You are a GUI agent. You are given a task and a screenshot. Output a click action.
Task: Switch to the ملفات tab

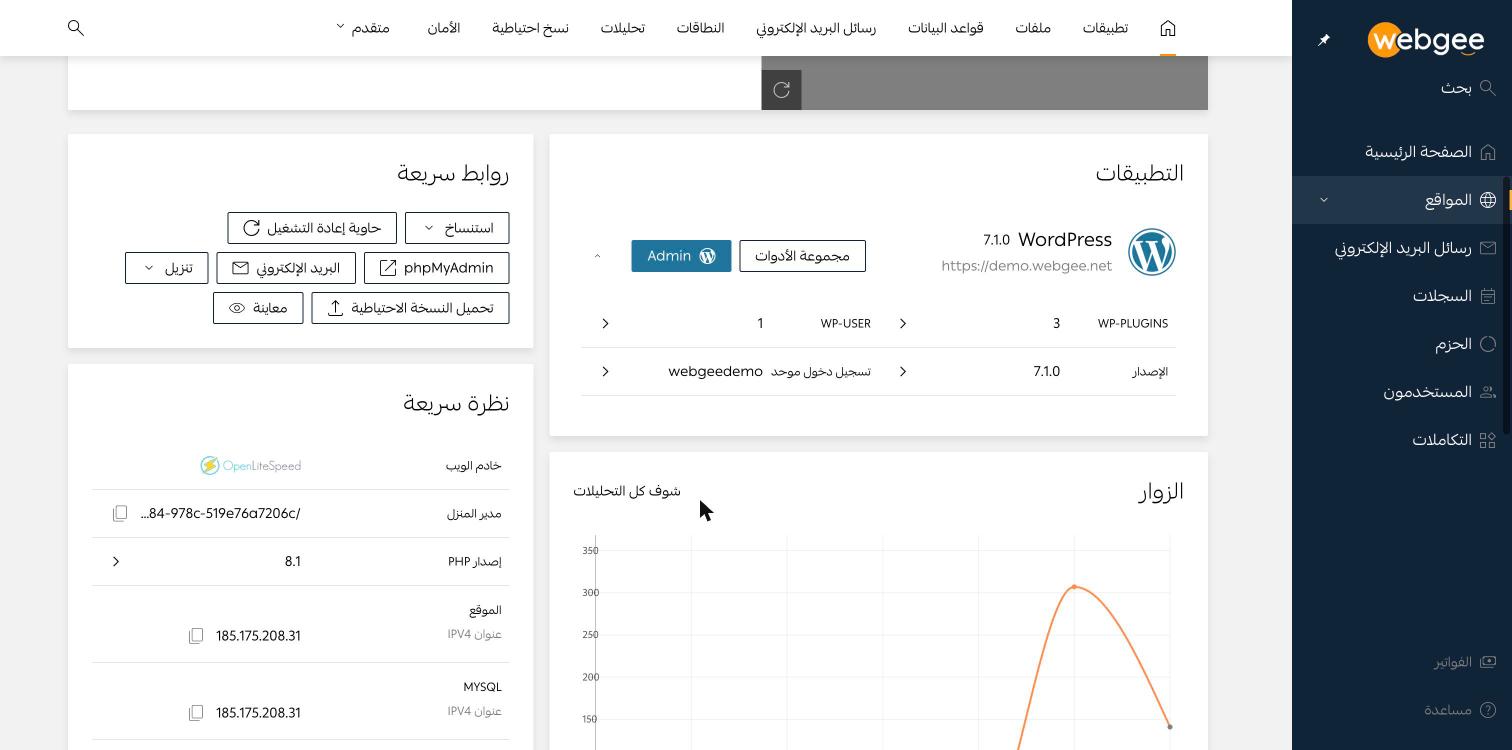(1033, 28)
